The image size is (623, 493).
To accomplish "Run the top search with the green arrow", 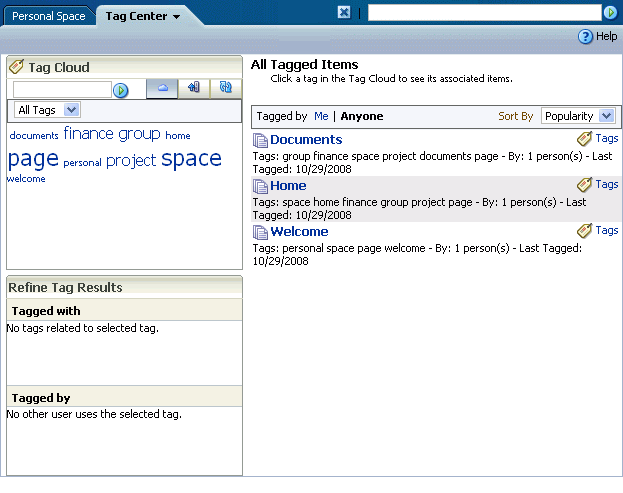I will (x=610, y=13).
